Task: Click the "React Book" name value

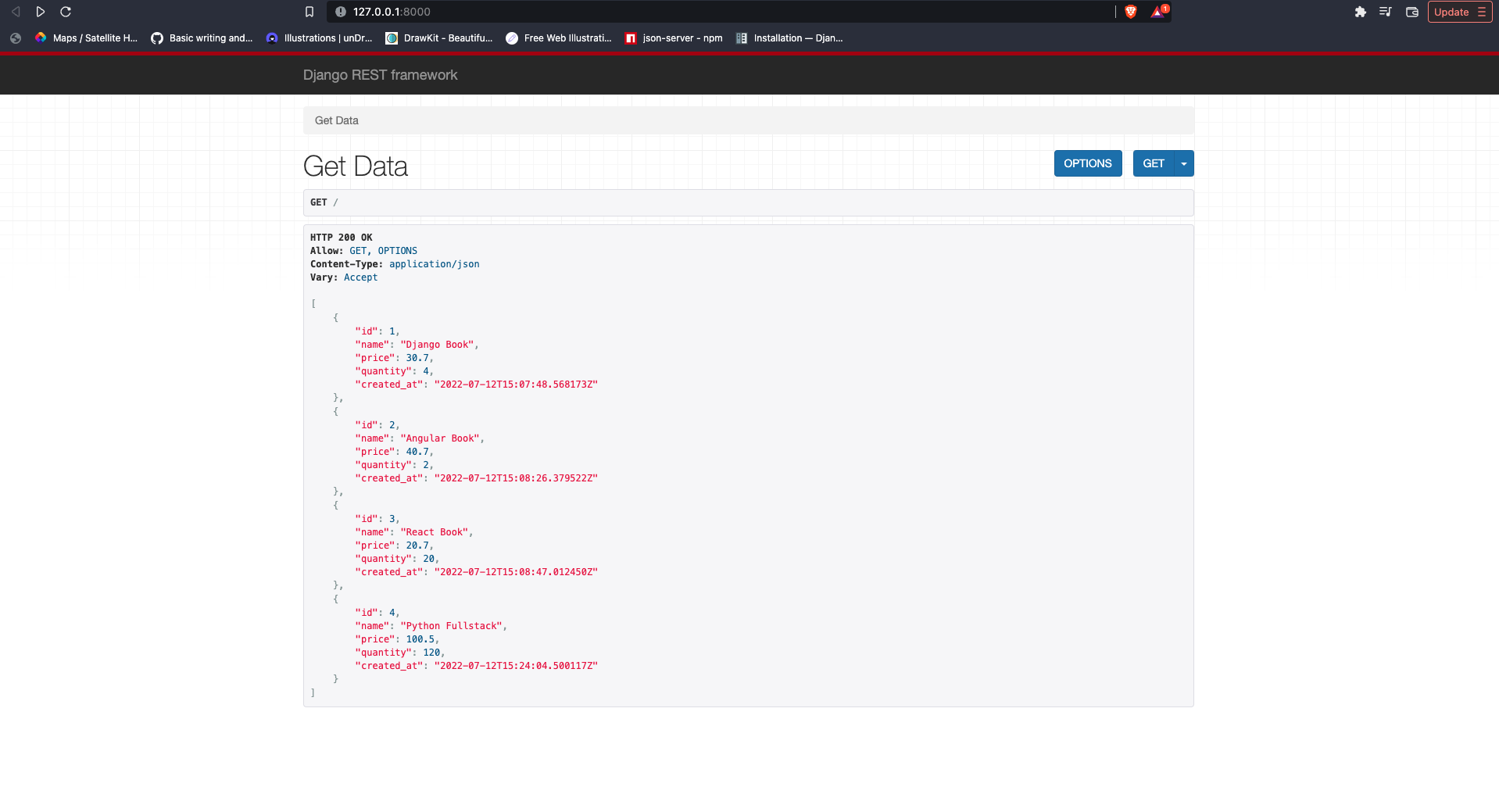Action: (x=434, y=532)
